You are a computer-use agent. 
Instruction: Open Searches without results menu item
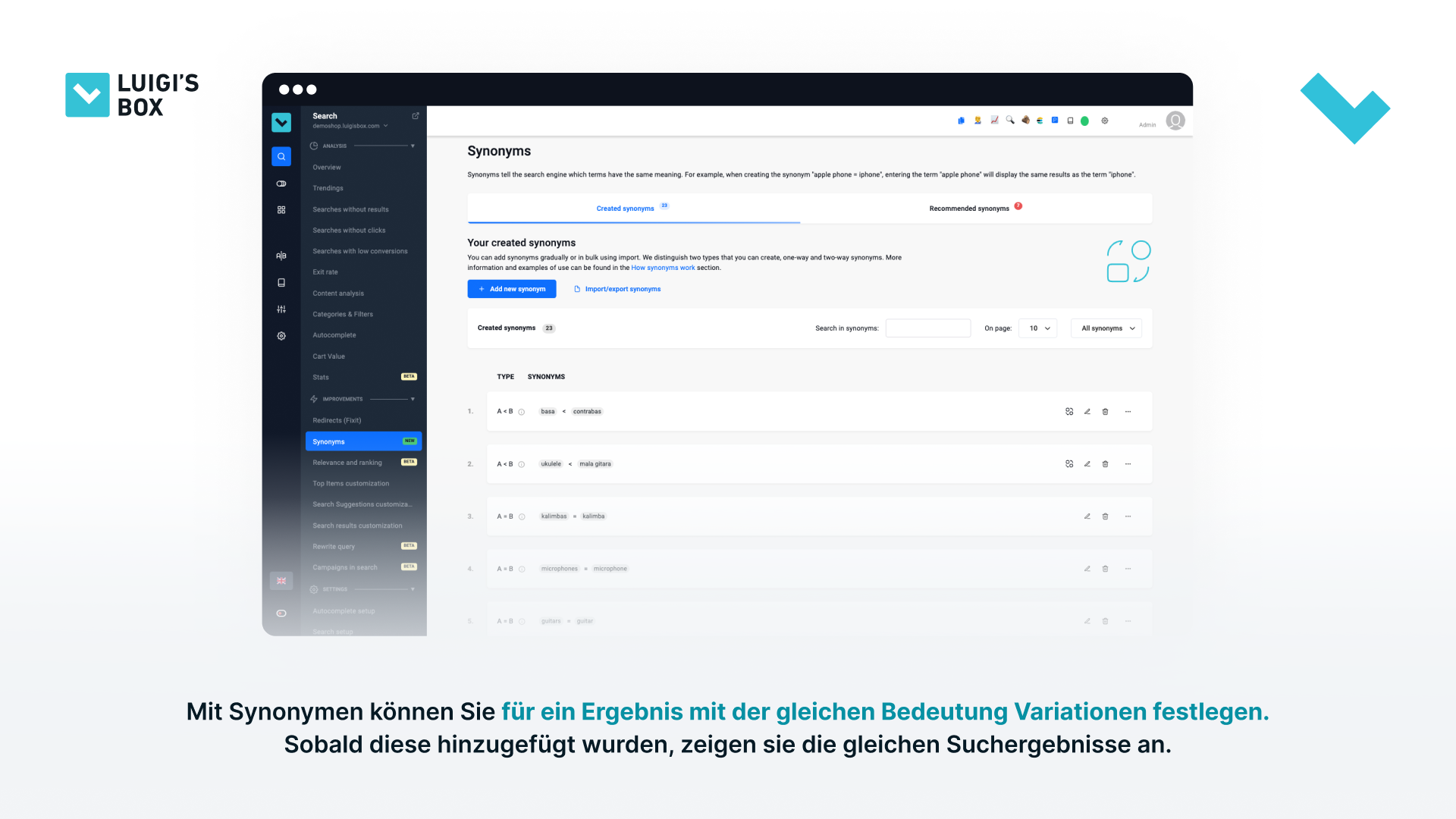350,209
